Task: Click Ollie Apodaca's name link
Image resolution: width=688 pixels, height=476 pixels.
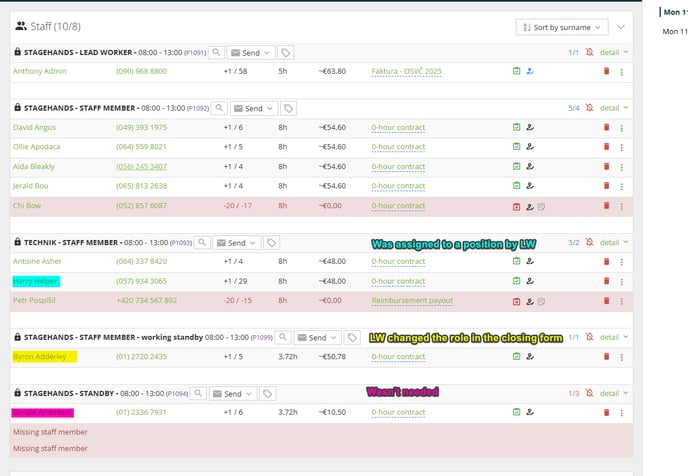Action: pos(36,147)
